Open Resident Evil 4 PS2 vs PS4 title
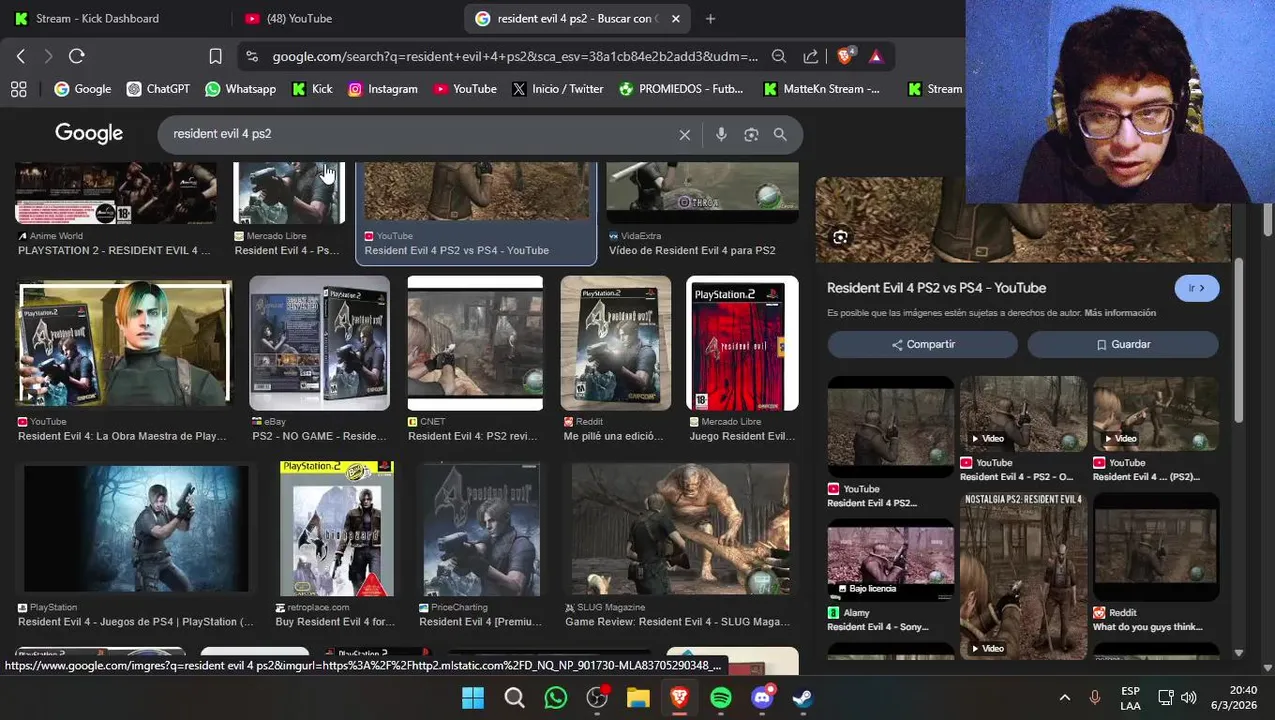 (936, 288)
